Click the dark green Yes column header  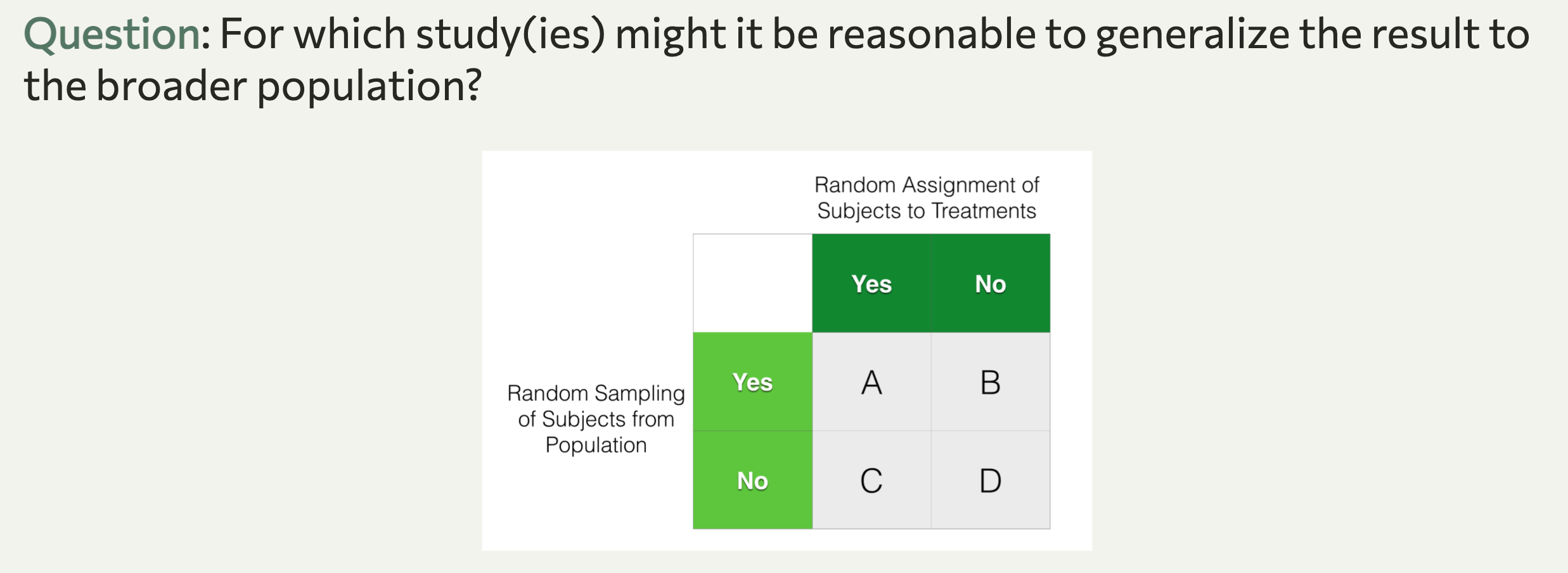coord(871,284)
